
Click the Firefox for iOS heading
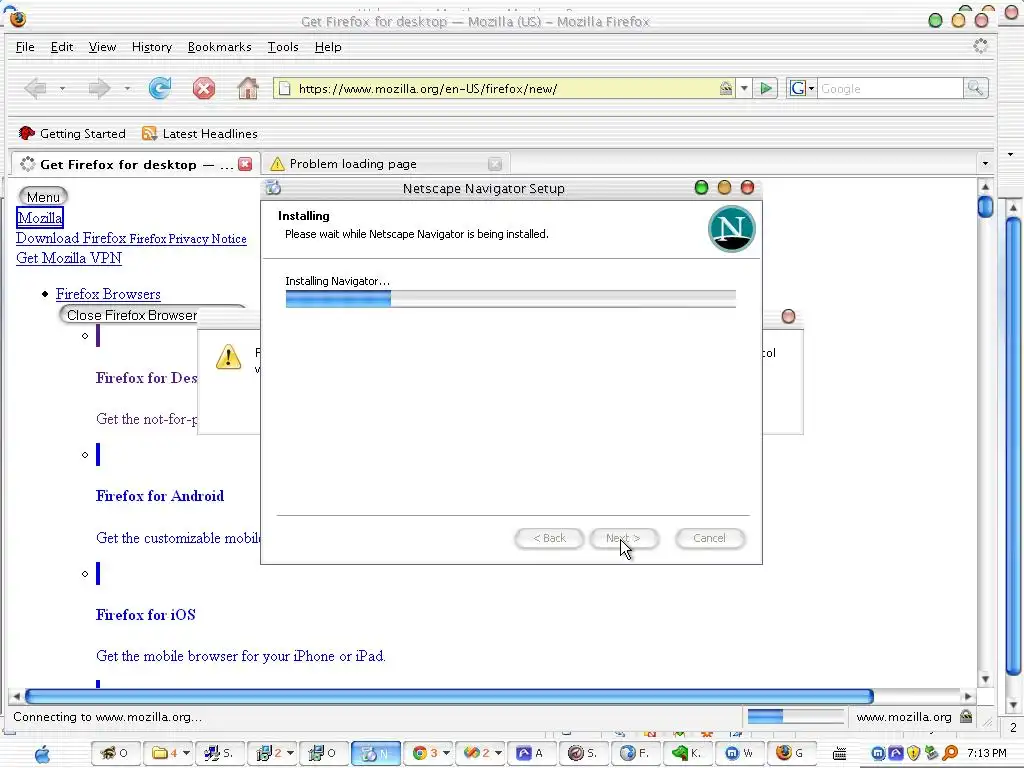[x=146, y=615]
